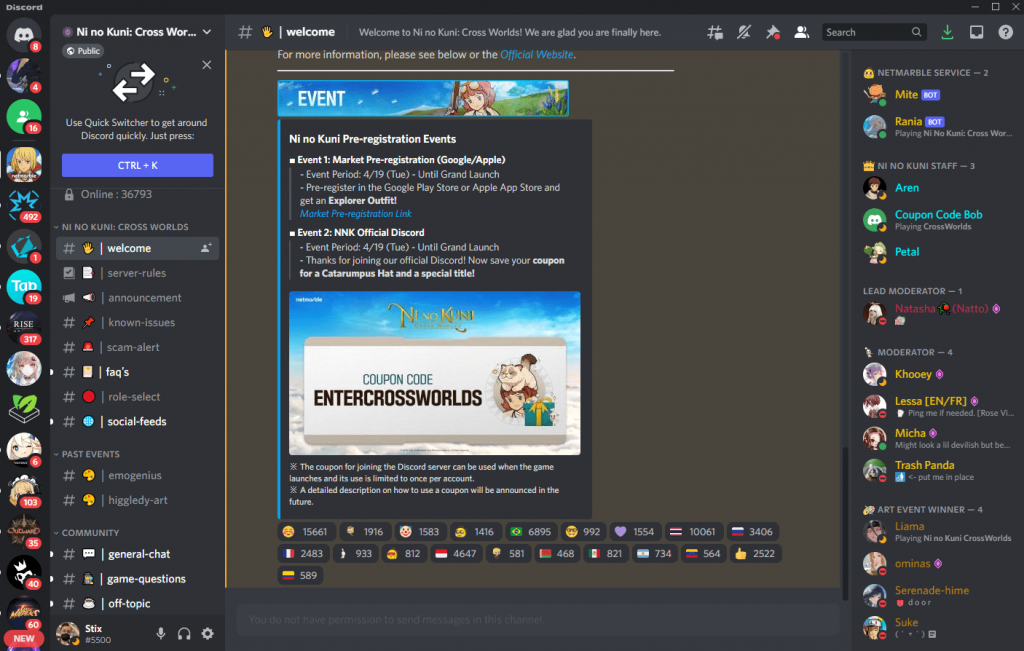This screenshot has height=651, width=1024.
Task: Expand the Ni no Kuni server dropdown
Action: coord(207,32)
